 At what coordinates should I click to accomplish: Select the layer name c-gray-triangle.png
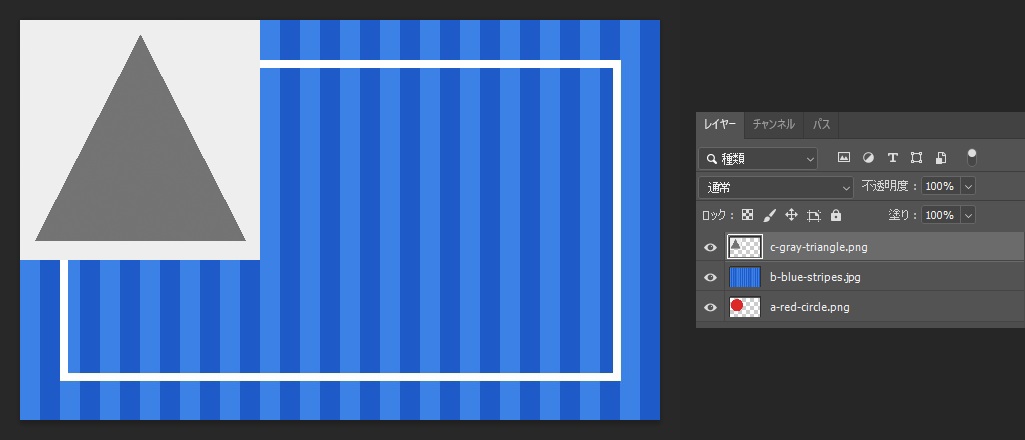click(818, 247)
